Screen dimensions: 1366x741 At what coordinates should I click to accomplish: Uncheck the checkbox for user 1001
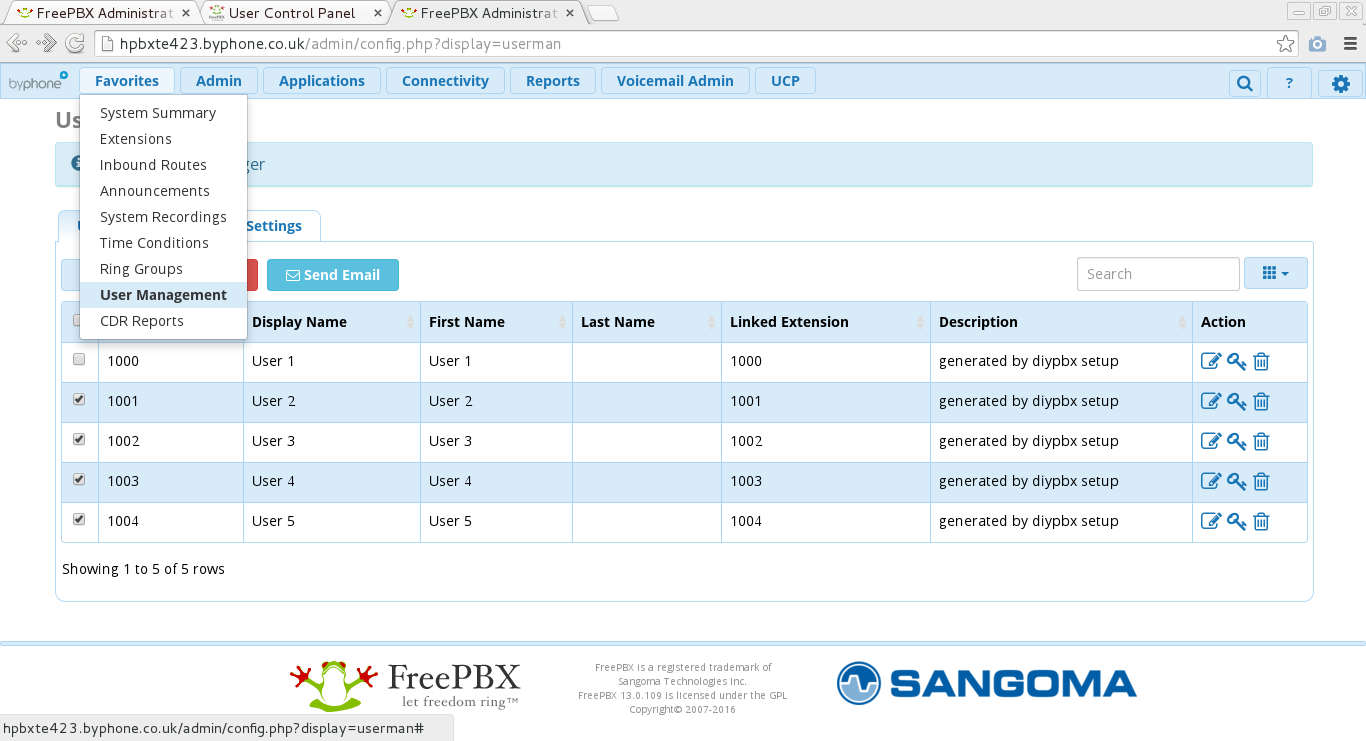point(79,399)
